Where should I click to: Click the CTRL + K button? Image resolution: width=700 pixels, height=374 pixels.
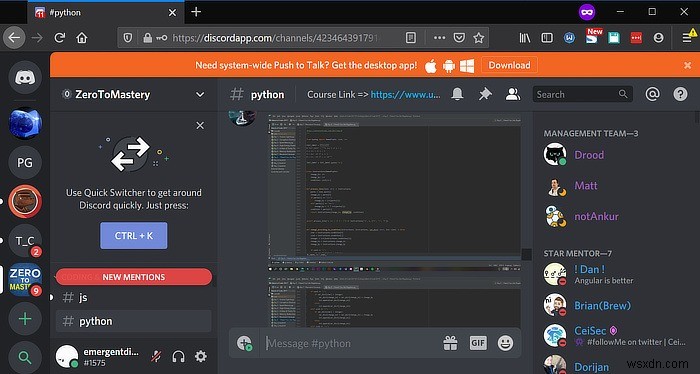click(x=134, y=236)
